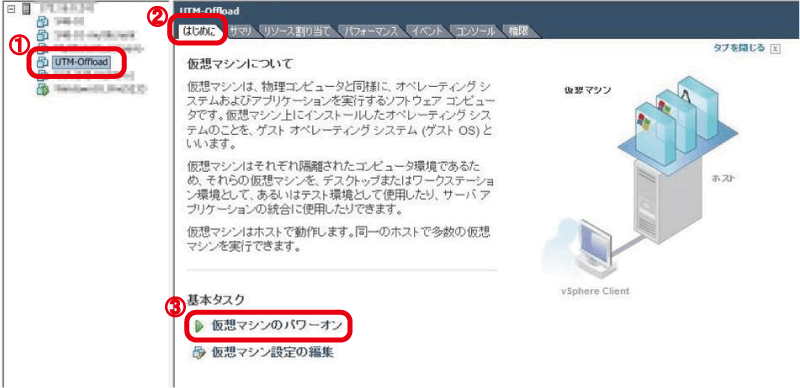Click the UTM-Offload virtual machine icon
800x388 pixels.
click(42, 63)
